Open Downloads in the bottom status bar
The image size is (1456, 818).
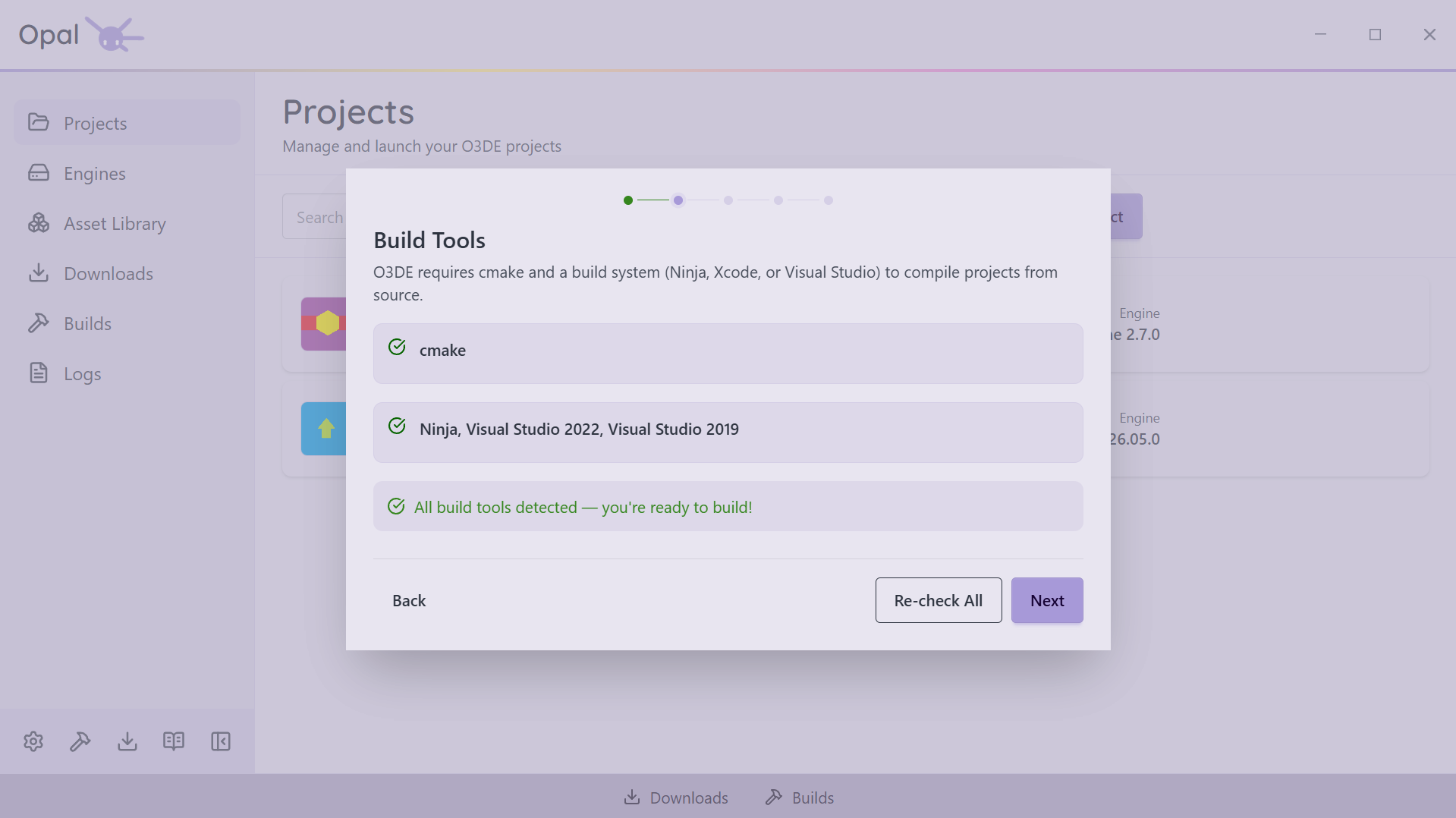coord(676,798)
